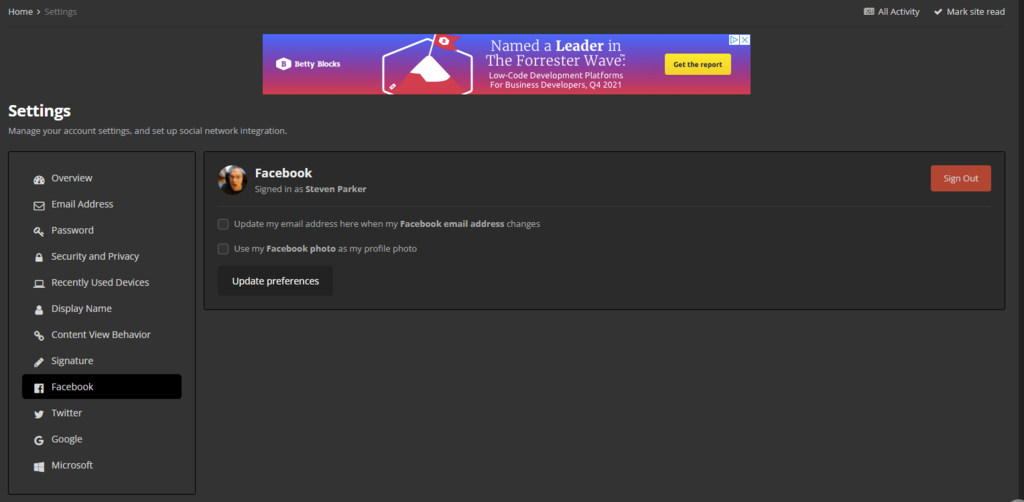The image size is (1024, 502).
Task: Select the Facebook settings tab
Action: pyautogui.click(x=102, y=387)
